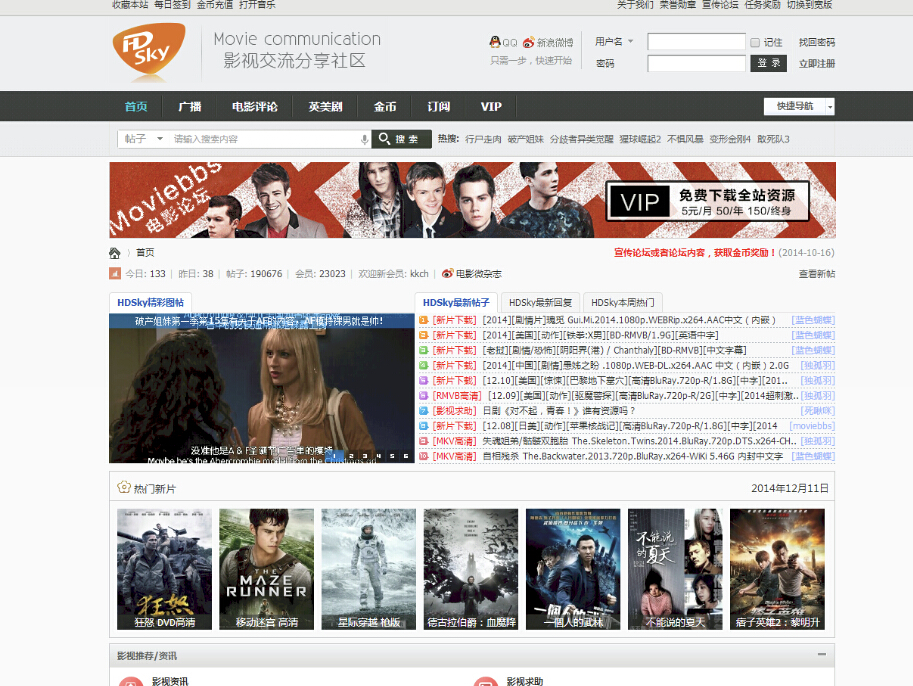Click the home icon in the breadcrumb

point(115,253)
